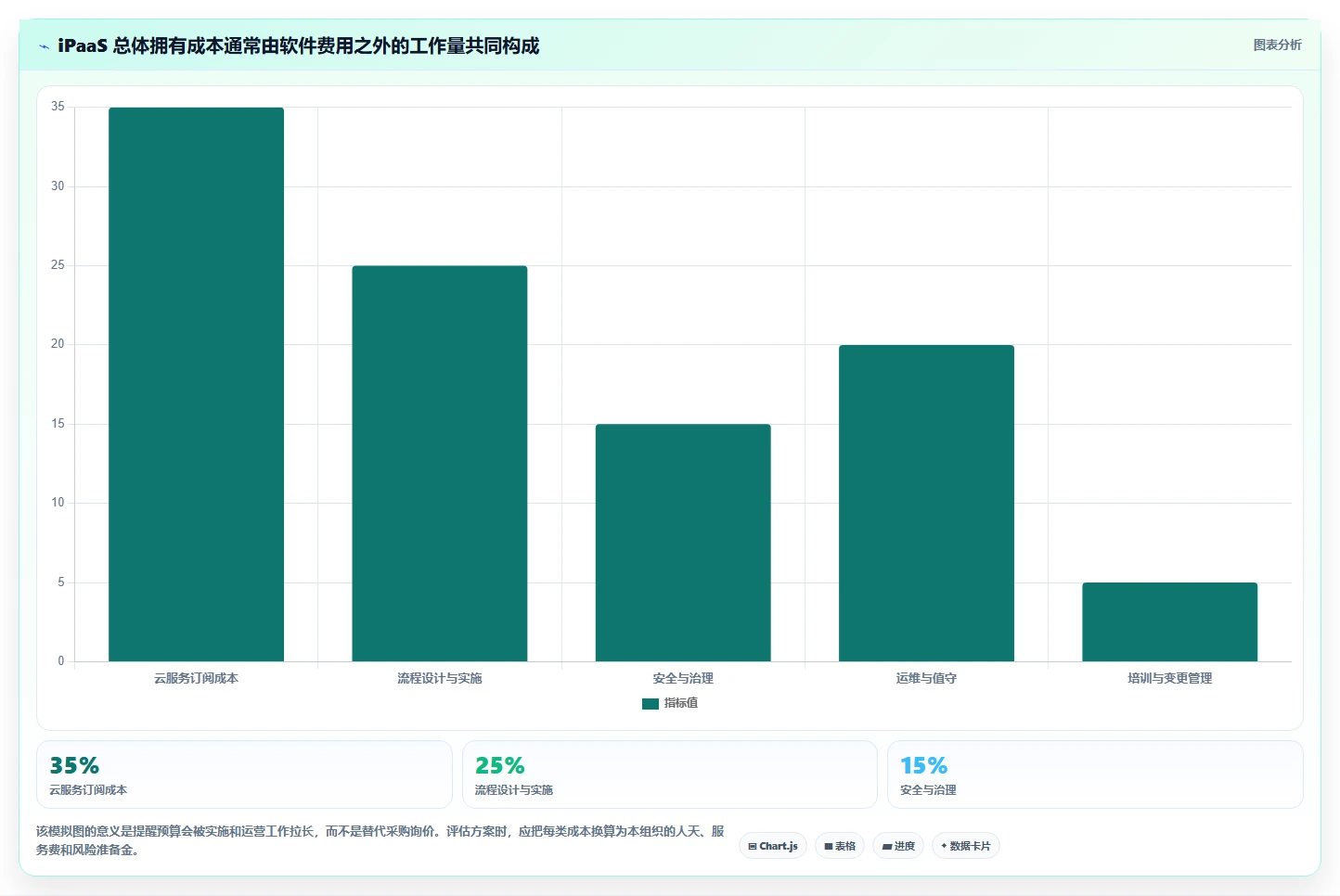The width and height of the screenshot is (1340, 896).
Task: Toggle the 指标值 legend color swatch
Action: 651,704
